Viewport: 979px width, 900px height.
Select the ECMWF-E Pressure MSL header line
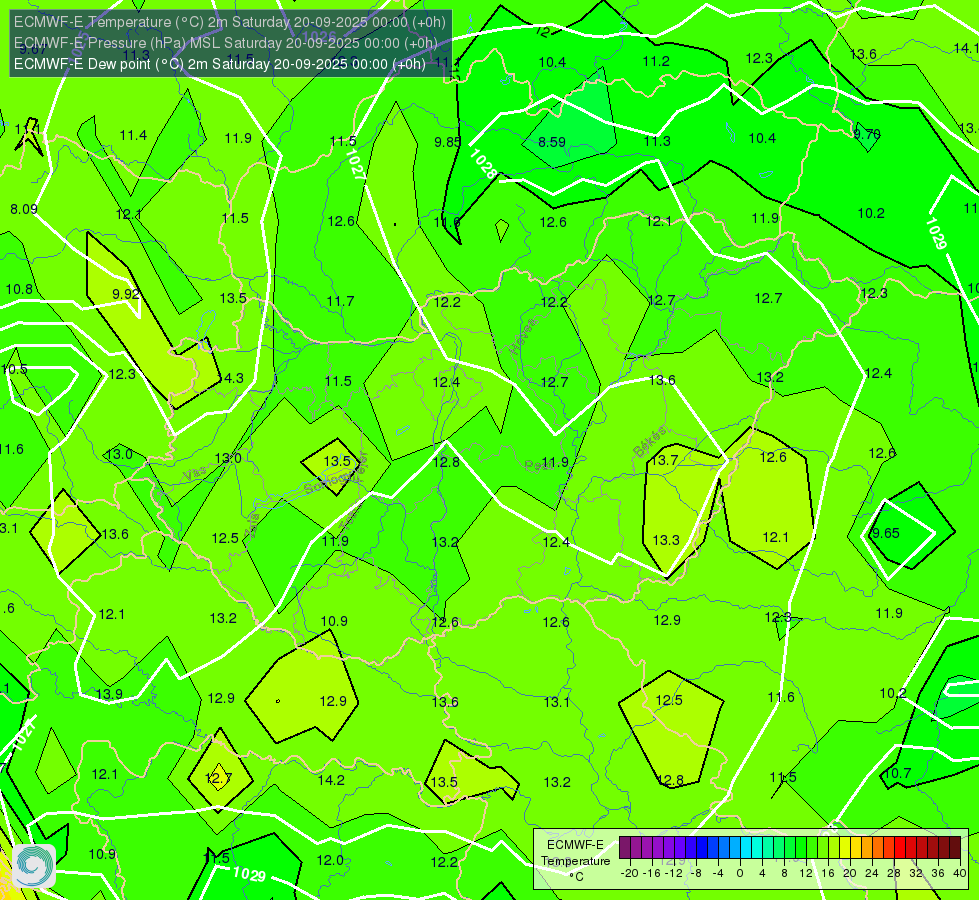pyautogui.click(x=225, y=43)
